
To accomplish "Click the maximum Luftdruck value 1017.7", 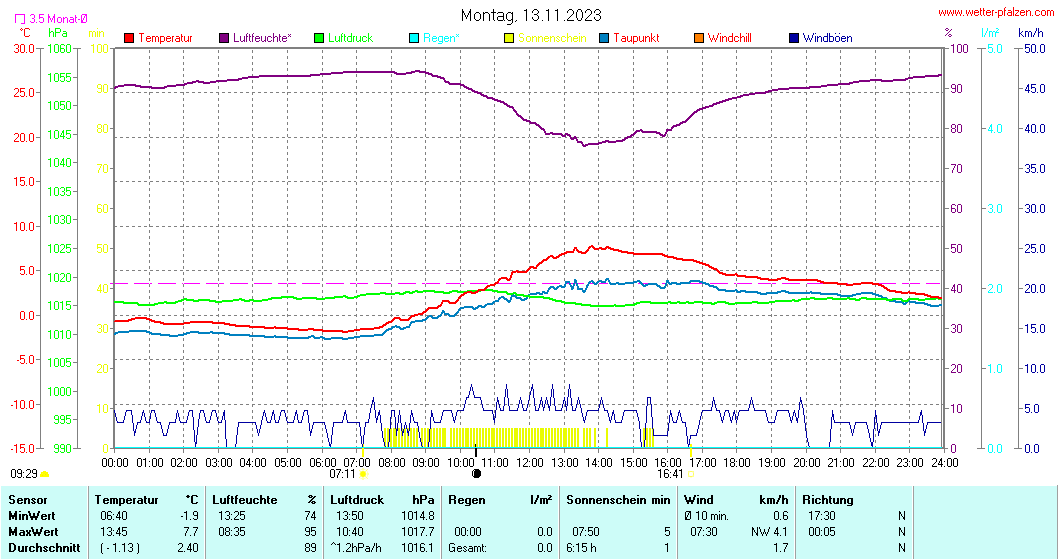I will coord(418,532).
